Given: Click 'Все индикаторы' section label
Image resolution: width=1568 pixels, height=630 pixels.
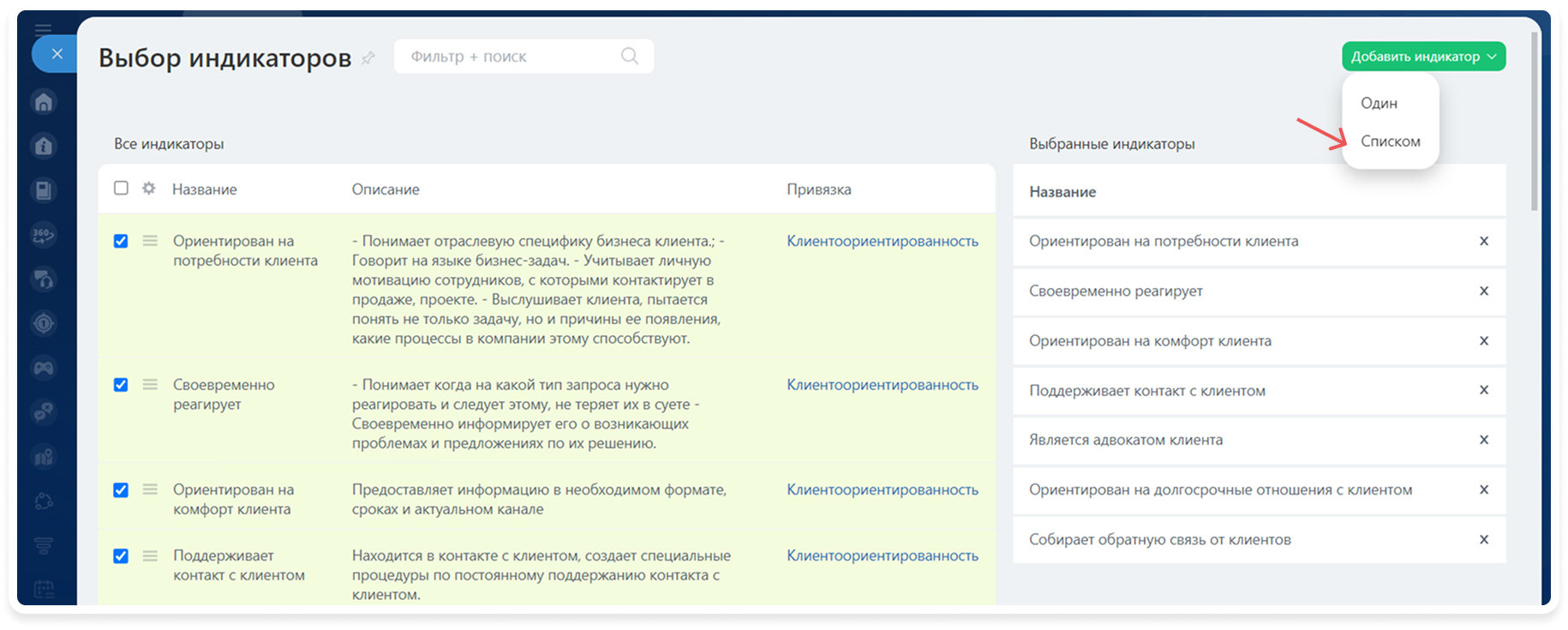Looking at the screenshot, I should (169, 144).
